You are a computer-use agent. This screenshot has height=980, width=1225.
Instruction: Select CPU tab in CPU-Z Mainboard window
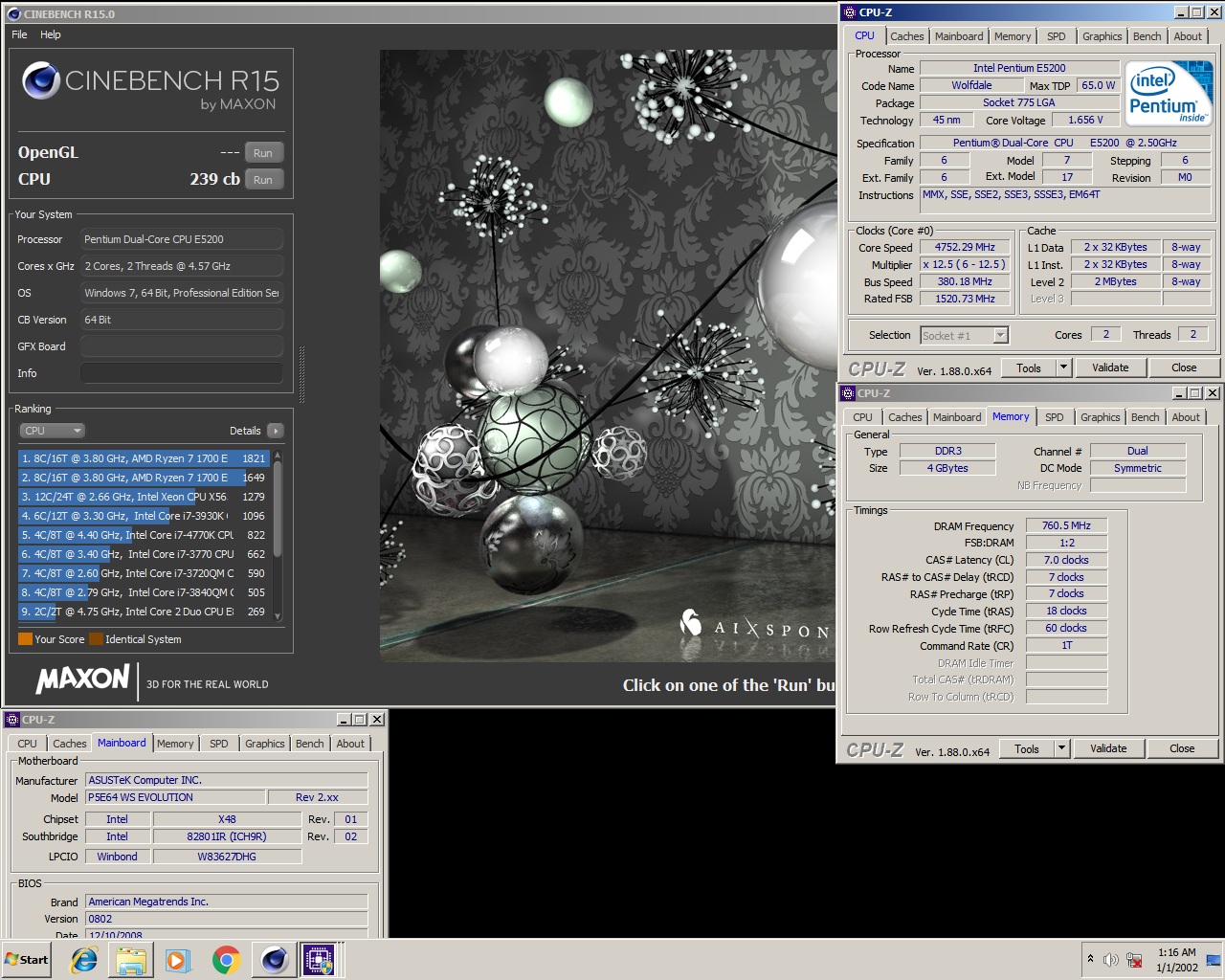click(27, 744)
